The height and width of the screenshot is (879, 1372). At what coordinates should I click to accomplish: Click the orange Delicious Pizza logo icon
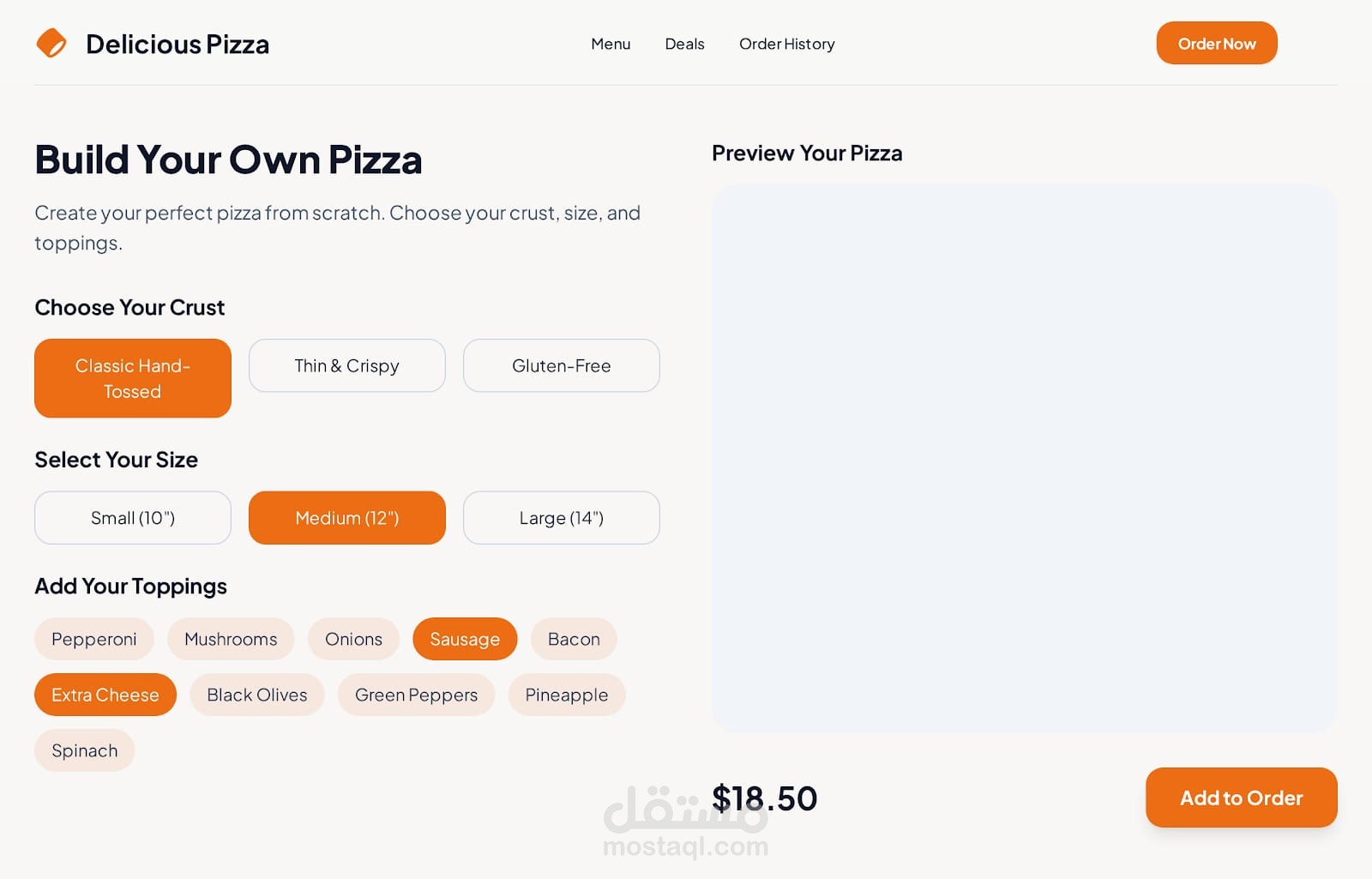(51, 43)
